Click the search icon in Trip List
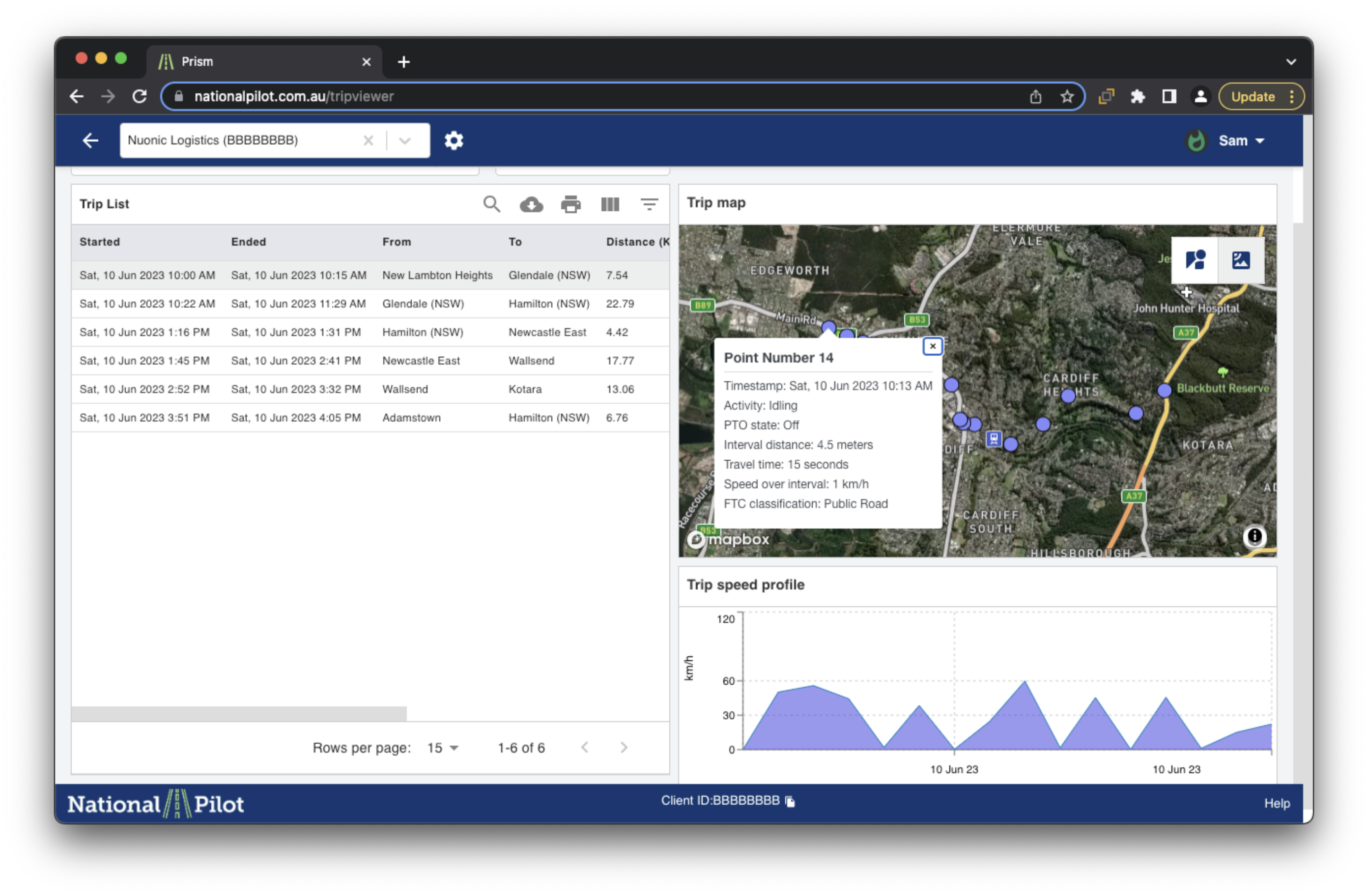Screen dimensions: 1368x896 click(491, 204)
